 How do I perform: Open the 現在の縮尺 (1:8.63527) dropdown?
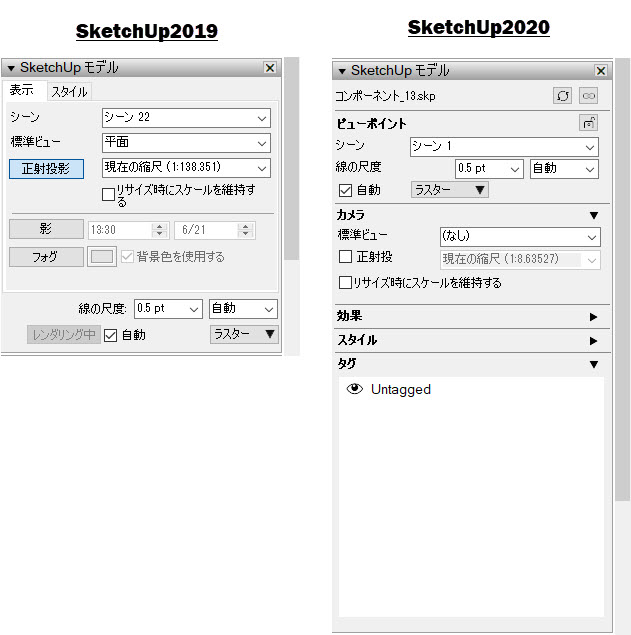pyautogui.click(x=520, y=260)
